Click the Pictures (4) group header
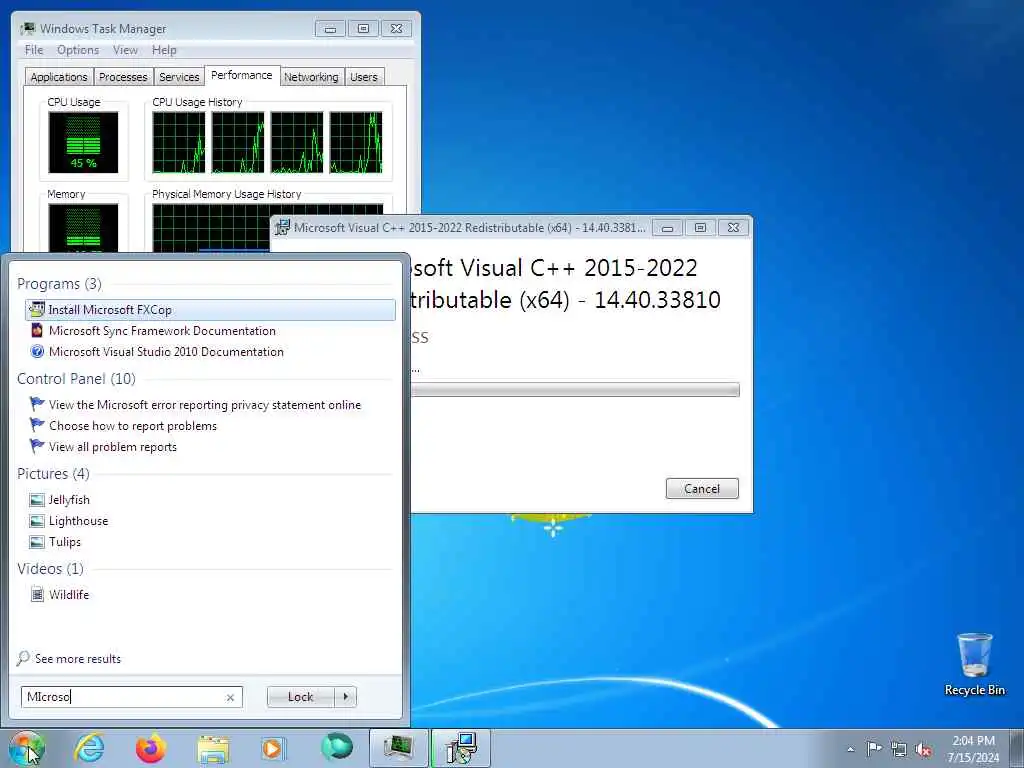Viewport: 1024px width, 768px height. (53, 473)
